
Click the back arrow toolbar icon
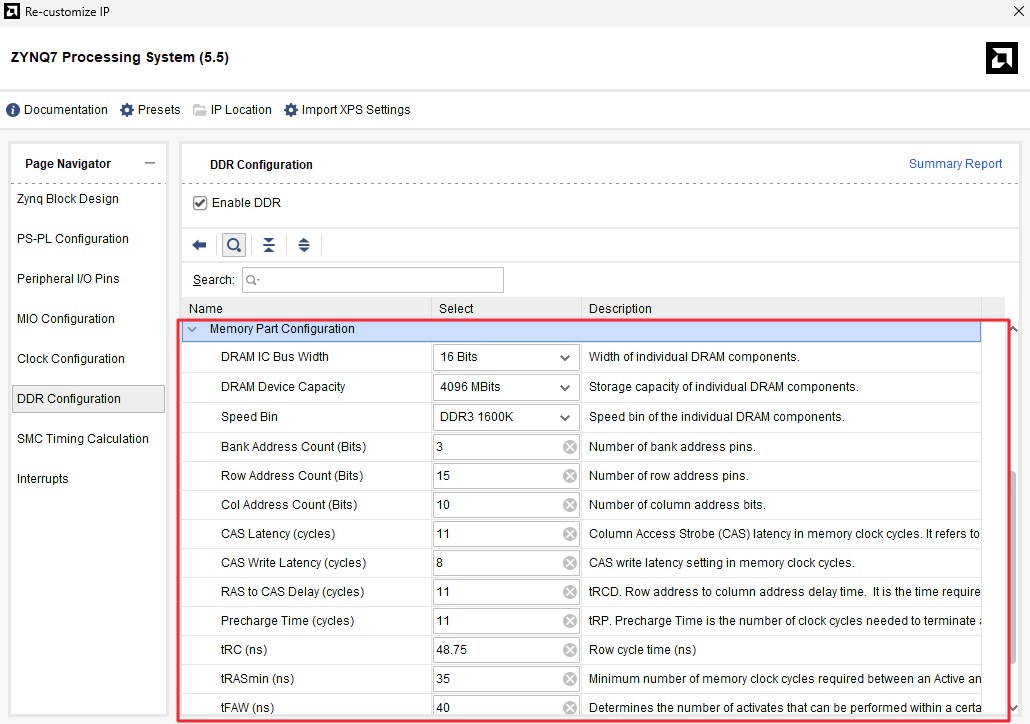tap(199, 245)
